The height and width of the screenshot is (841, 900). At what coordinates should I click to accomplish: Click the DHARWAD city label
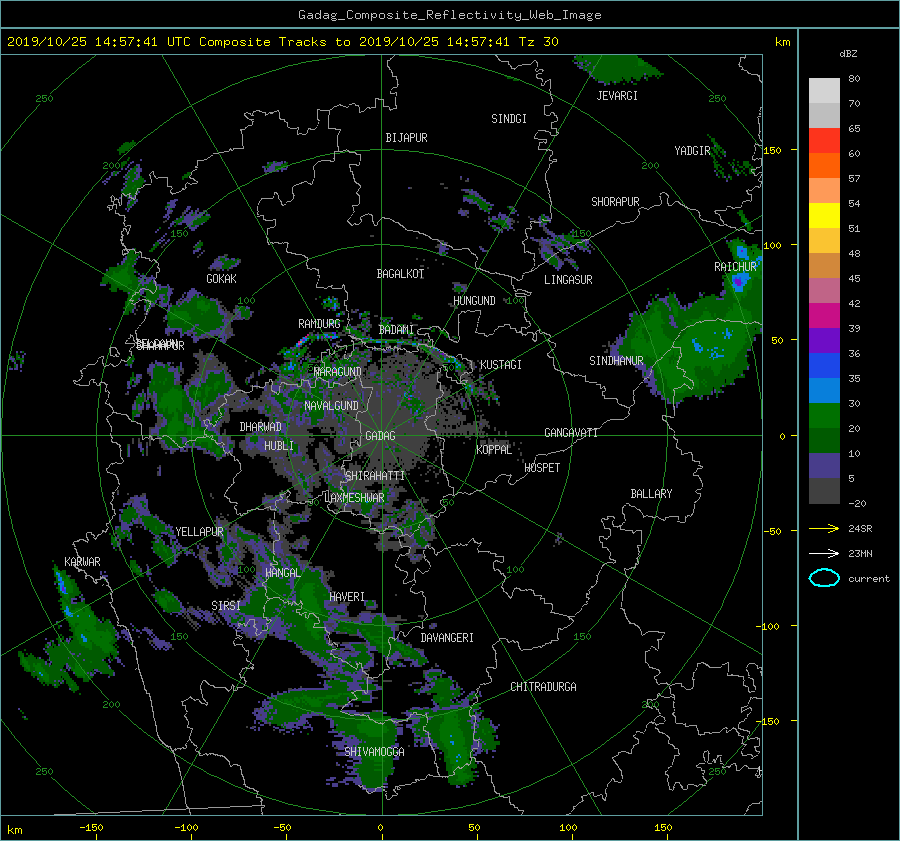click(x=261, y=427)
